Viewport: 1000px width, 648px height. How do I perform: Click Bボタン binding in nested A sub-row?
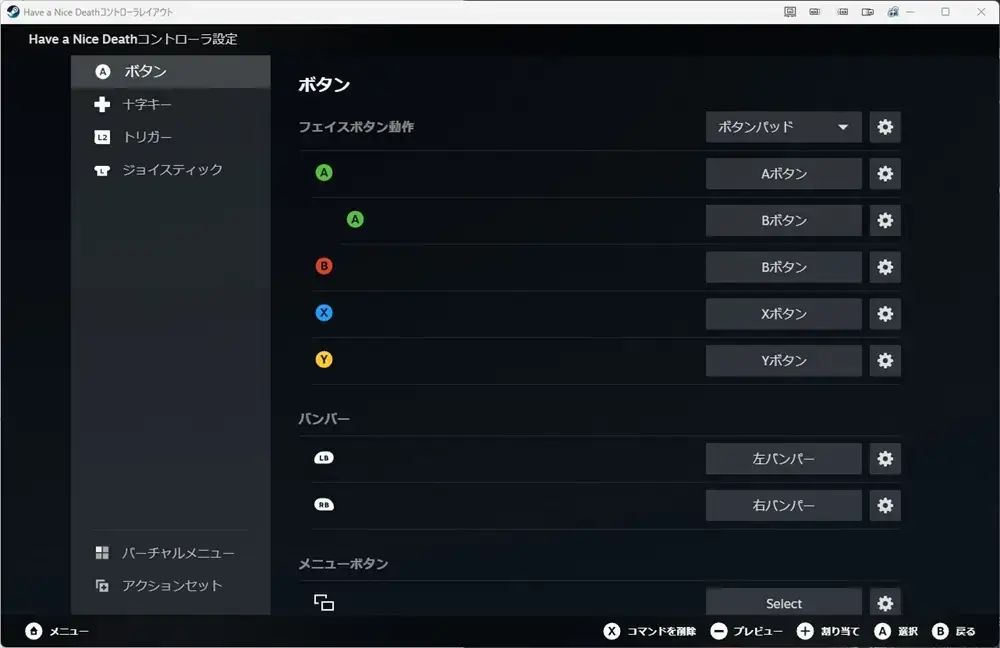783,221
